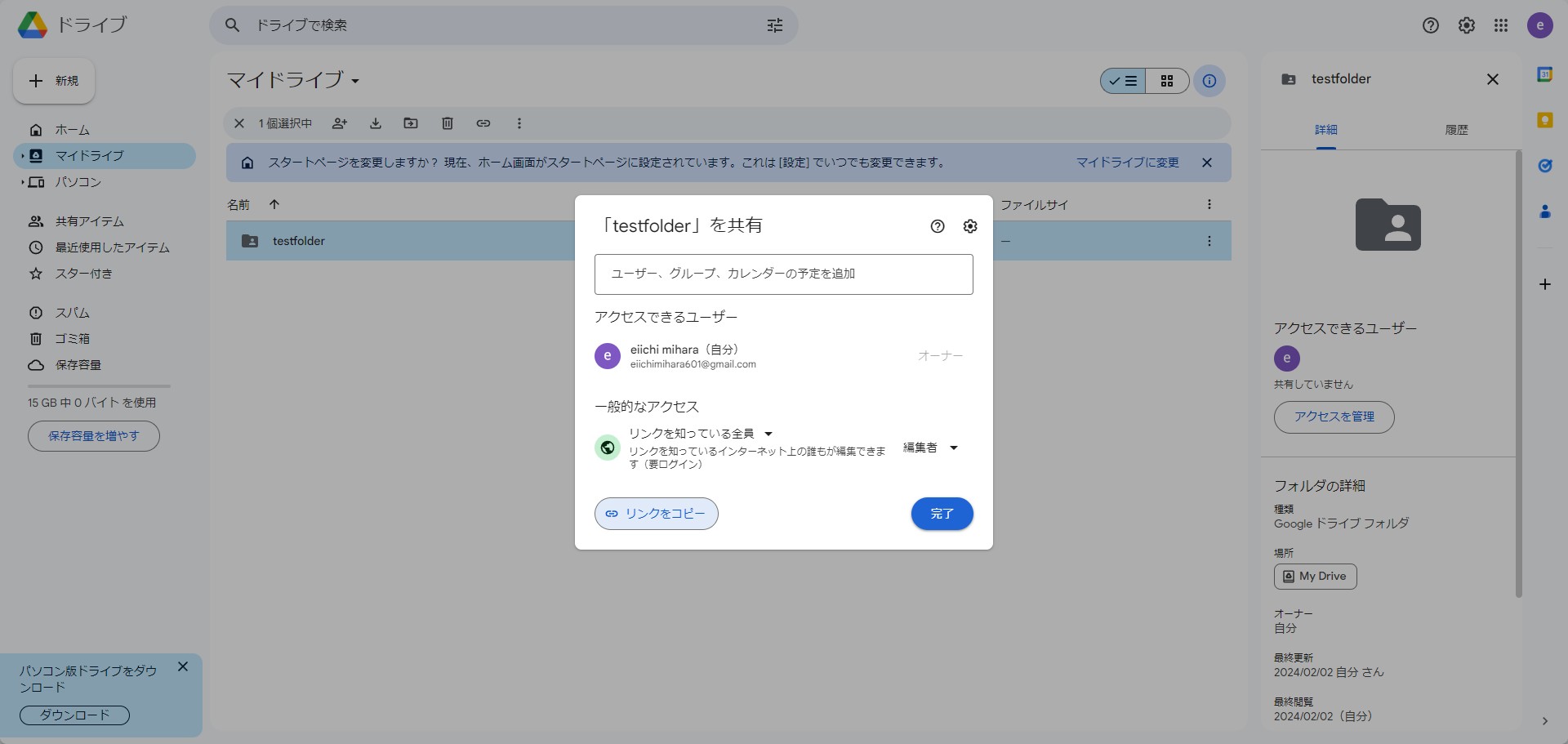
Task: Click the trash icon in selection toolbar
Action: [448, 123]
